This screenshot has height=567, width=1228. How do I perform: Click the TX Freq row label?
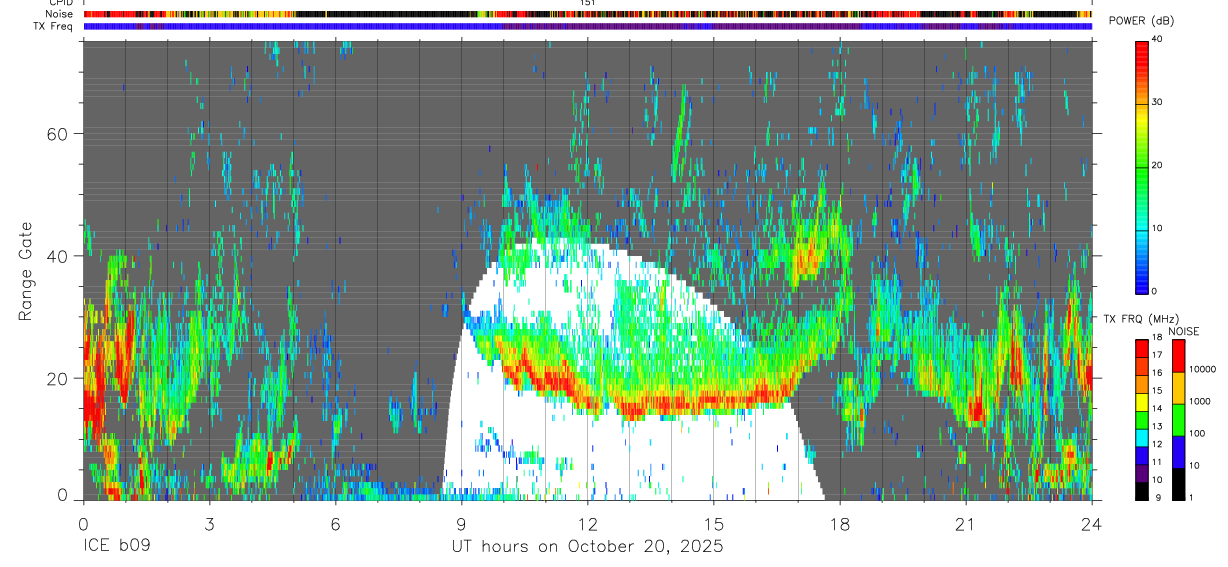click(52, 26)
